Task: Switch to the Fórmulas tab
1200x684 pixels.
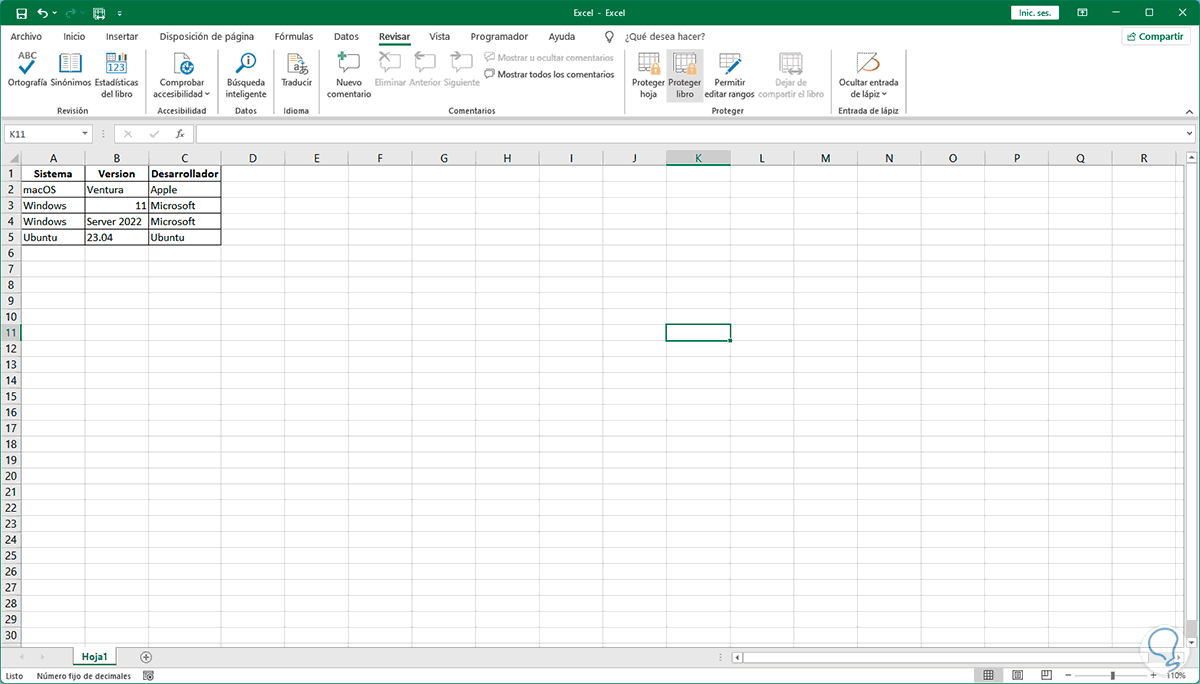Action: pos(294,36)
